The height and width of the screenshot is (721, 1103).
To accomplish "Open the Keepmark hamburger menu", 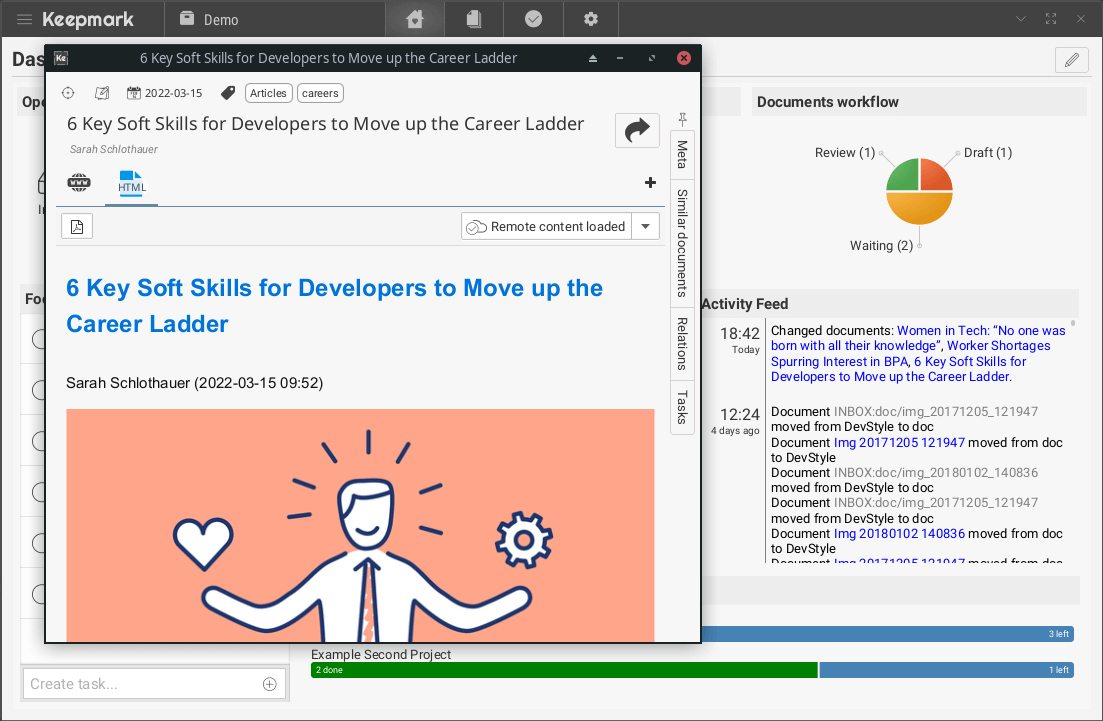I will pos(25,19).
